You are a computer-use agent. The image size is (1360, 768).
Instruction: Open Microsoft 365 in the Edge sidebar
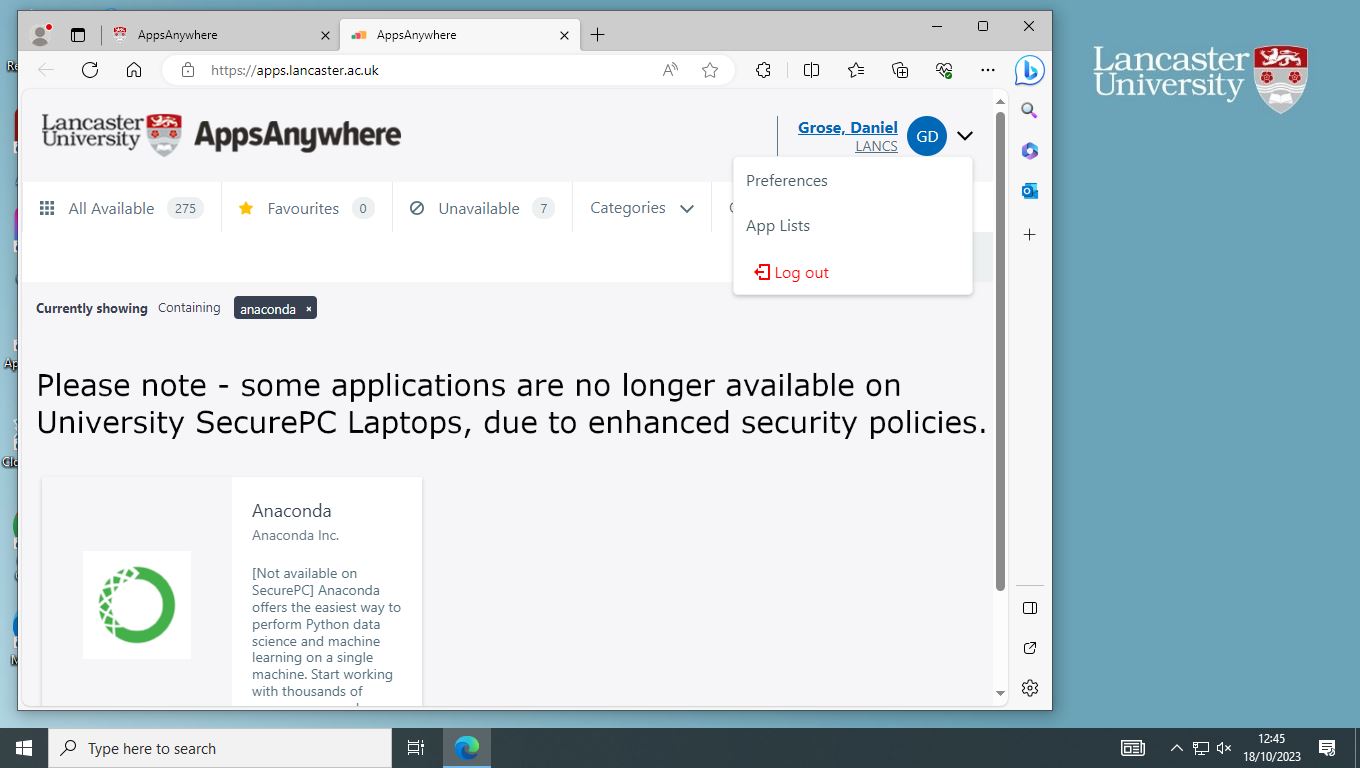pyautogui.click(x=1029, y=150)
